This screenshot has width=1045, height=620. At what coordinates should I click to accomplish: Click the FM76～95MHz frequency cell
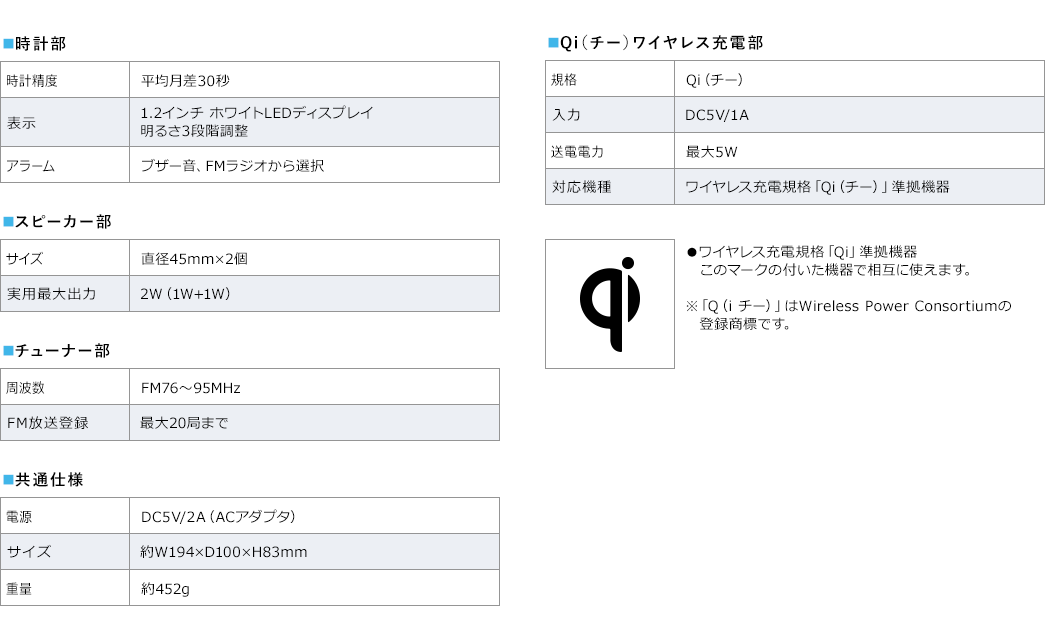pos(315,387)
